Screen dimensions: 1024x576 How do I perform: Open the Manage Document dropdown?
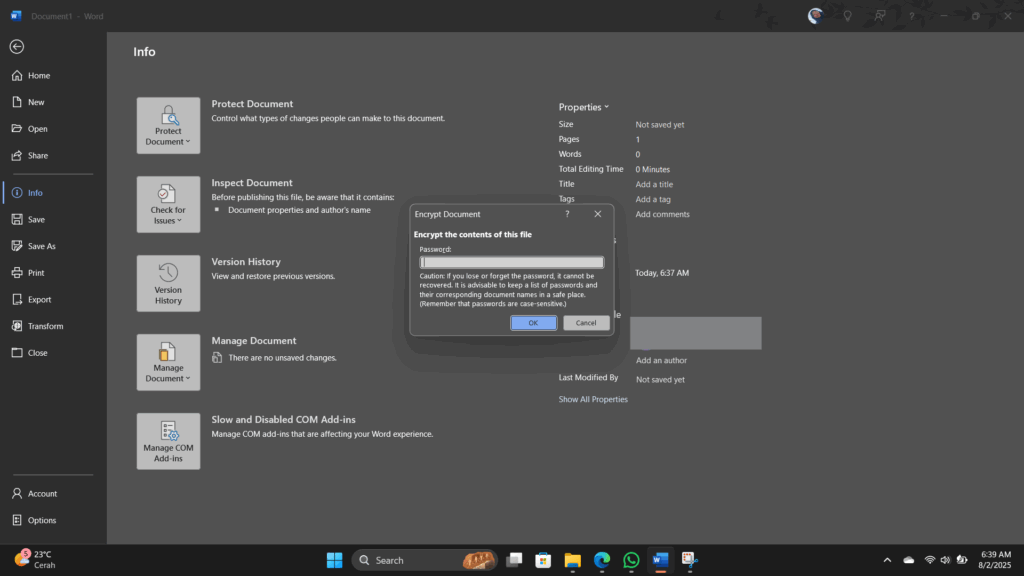coord(168,362)
